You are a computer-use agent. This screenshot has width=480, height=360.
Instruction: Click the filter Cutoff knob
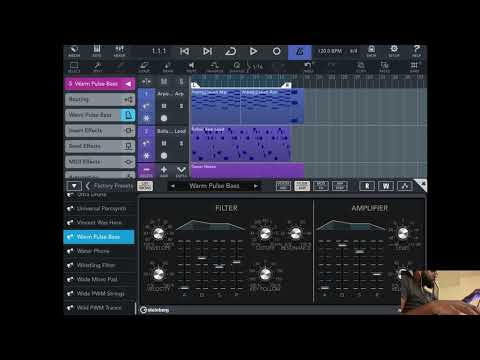[x=265, y=234]
